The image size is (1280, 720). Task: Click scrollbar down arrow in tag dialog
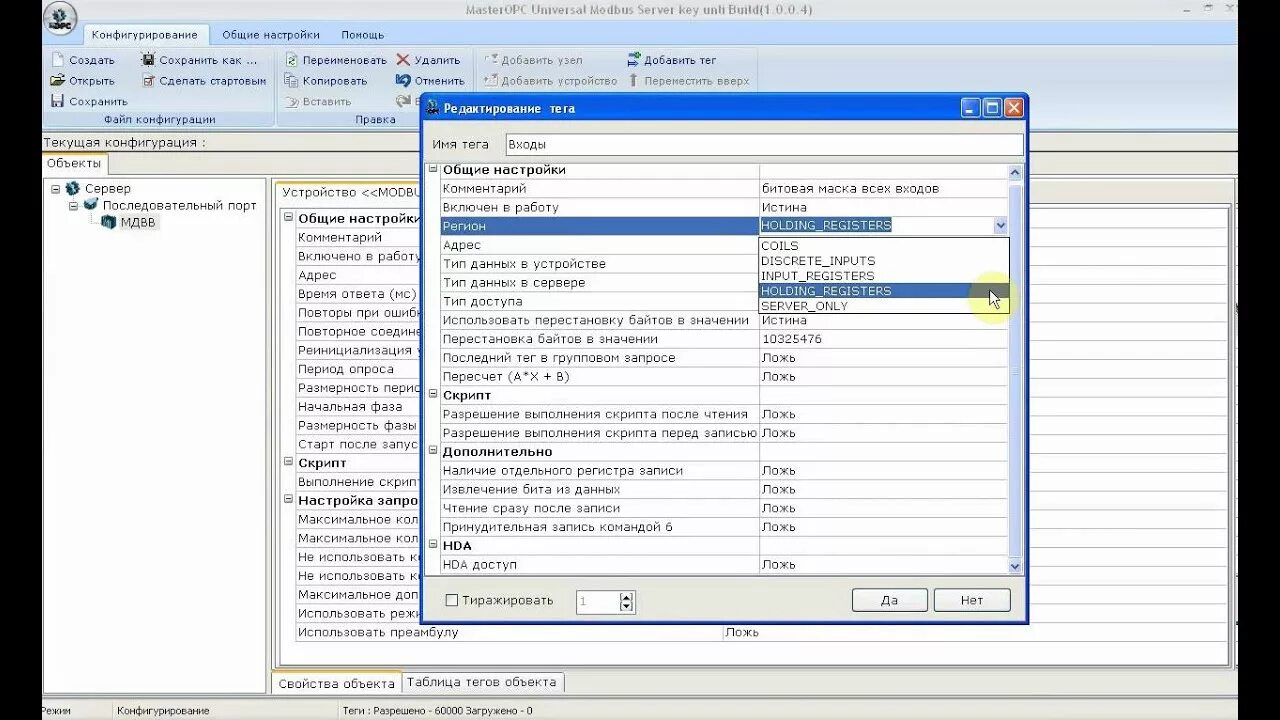(1015, 566)
